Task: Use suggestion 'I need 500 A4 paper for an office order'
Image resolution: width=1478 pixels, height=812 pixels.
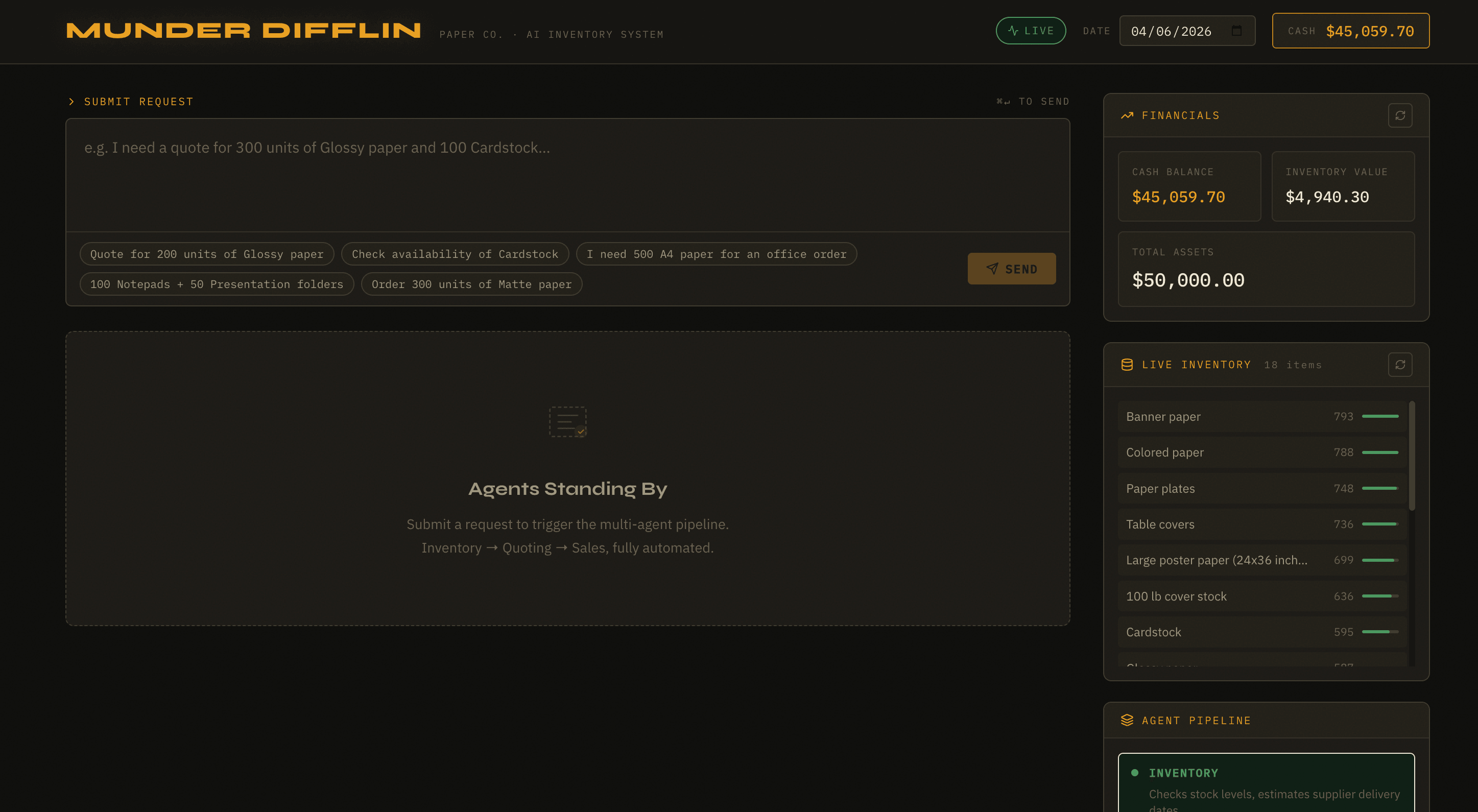Action: [716, 254]
